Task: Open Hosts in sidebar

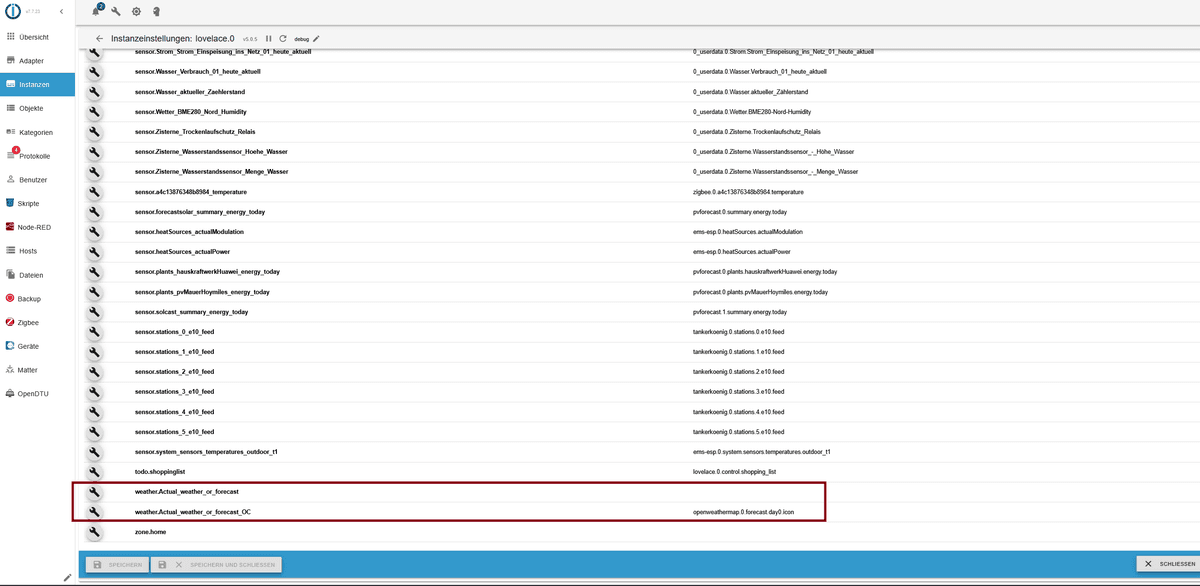Action: (x=37, y=251)
